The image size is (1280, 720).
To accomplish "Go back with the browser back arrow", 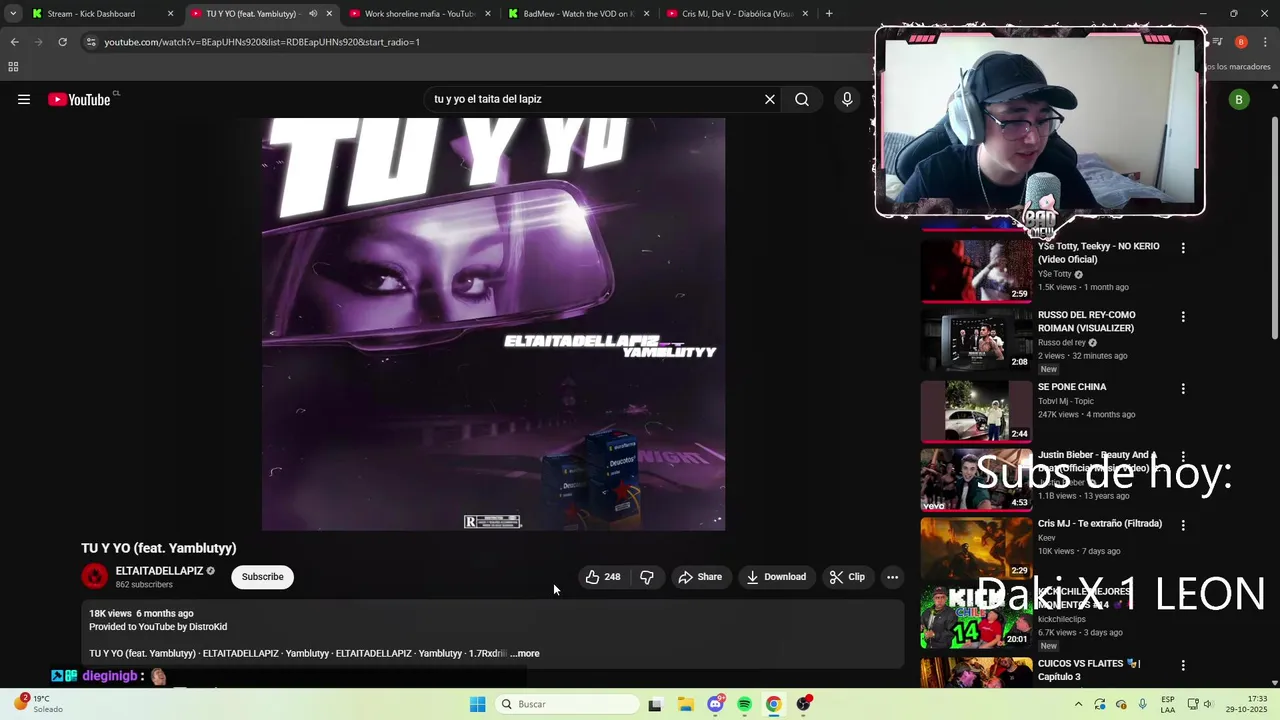I will click(x=14, y=42).
